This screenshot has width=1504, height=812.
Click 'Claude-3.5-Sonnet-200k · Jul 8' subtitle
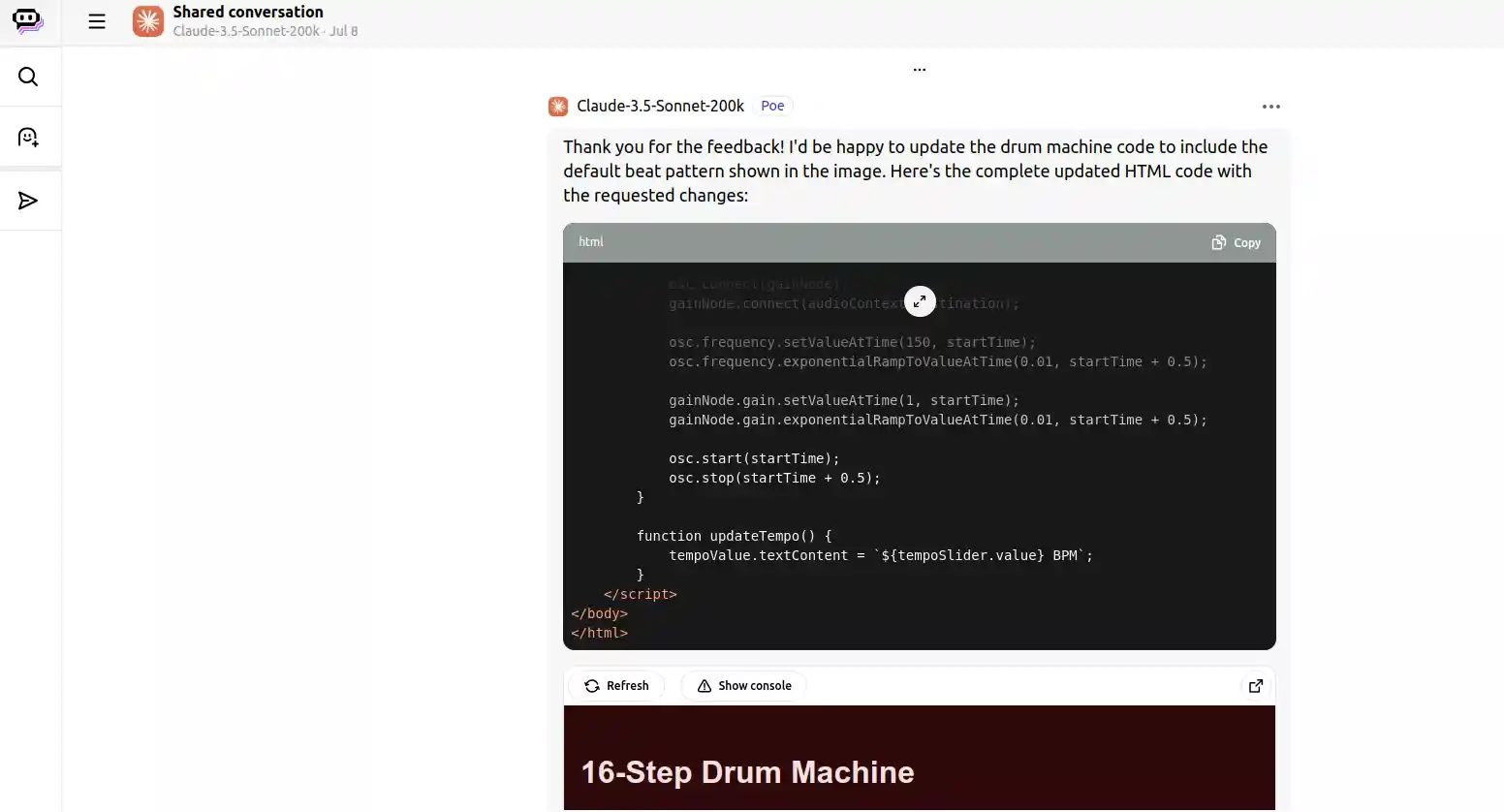point(266,31)
